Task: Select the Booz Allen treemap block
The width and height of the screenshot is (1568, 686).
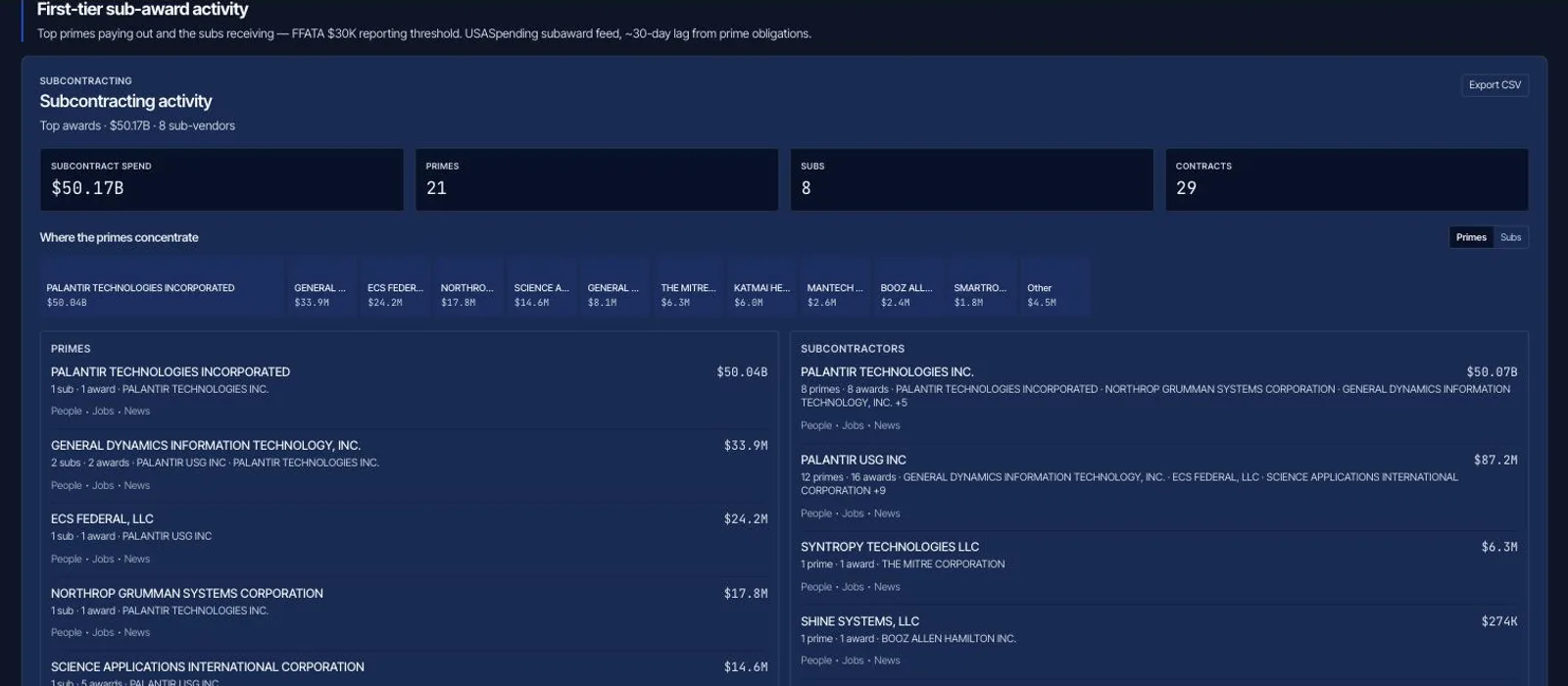Action: [x=908, y=286]
